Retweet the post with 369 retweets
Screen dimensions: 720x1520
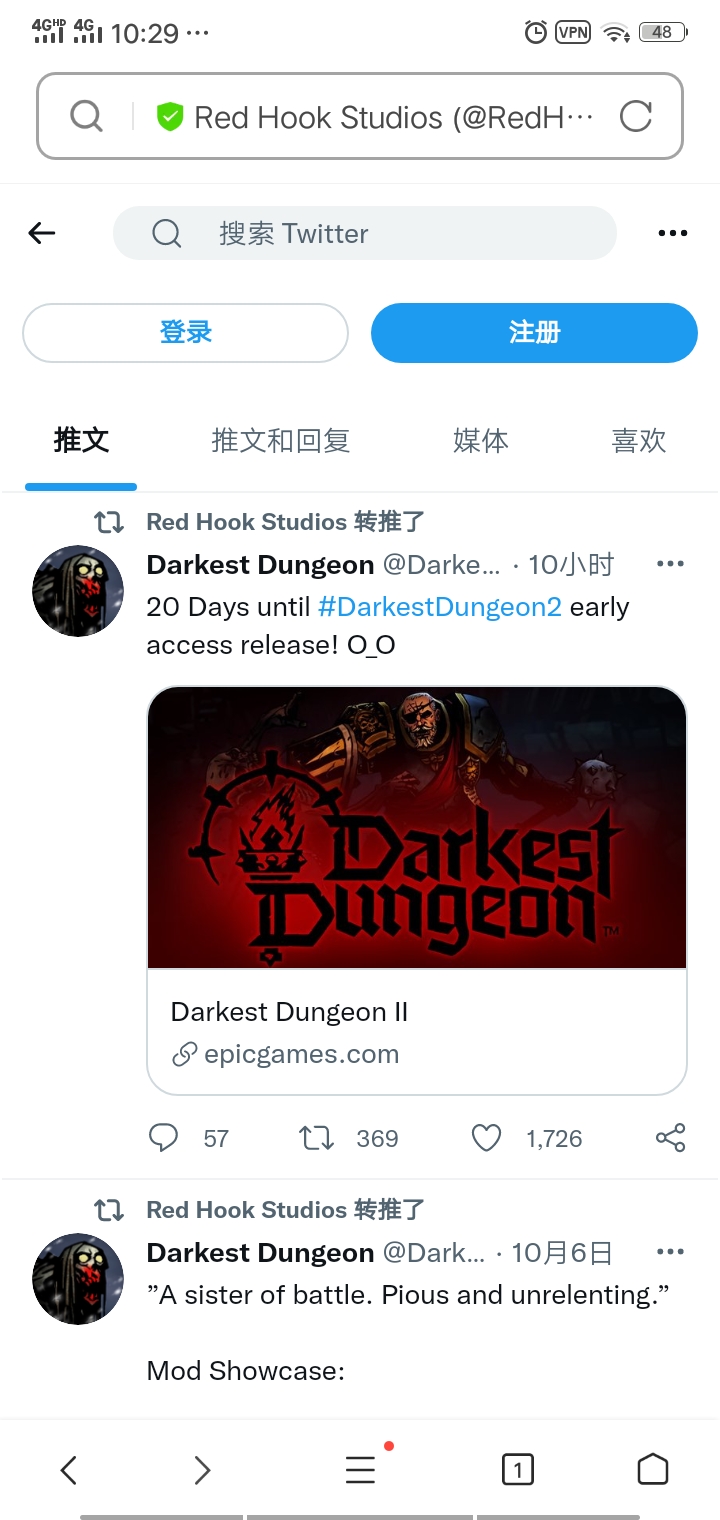(317, 1138)
